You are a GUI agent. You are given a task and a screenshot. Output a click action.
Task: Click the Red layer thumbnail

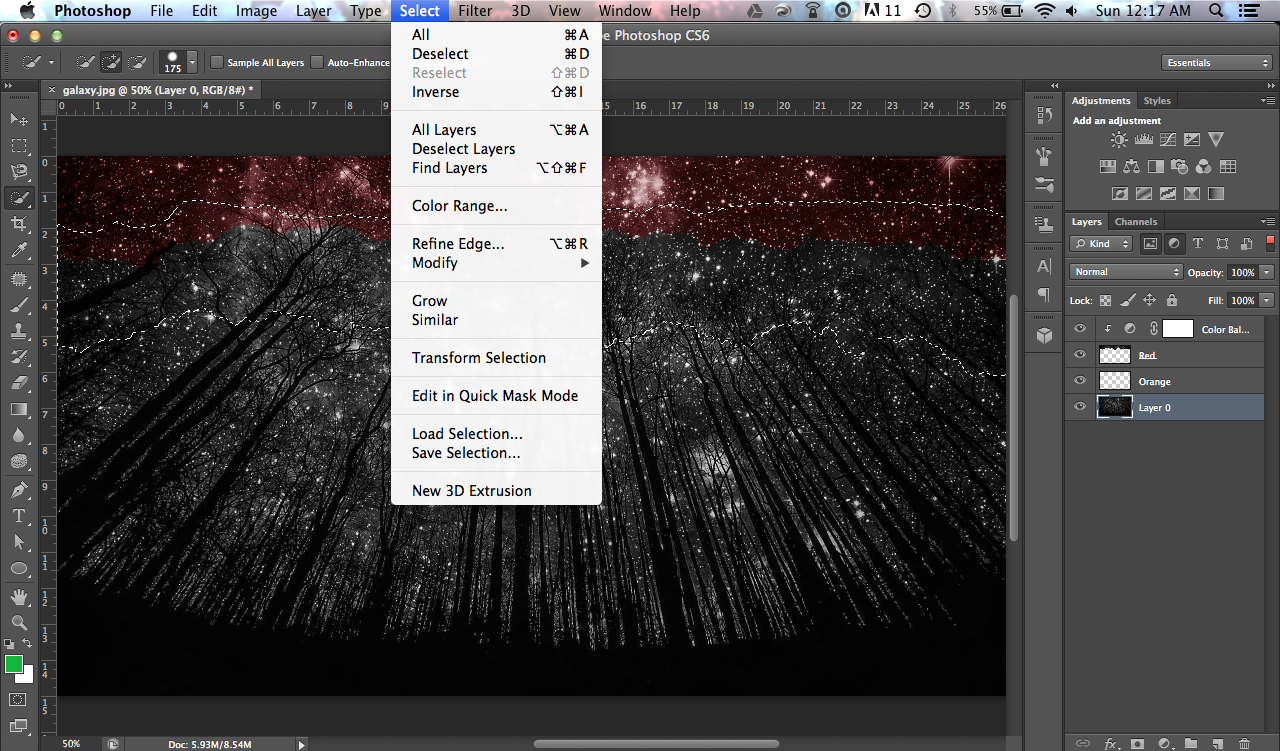click(x=1114, y=355)
